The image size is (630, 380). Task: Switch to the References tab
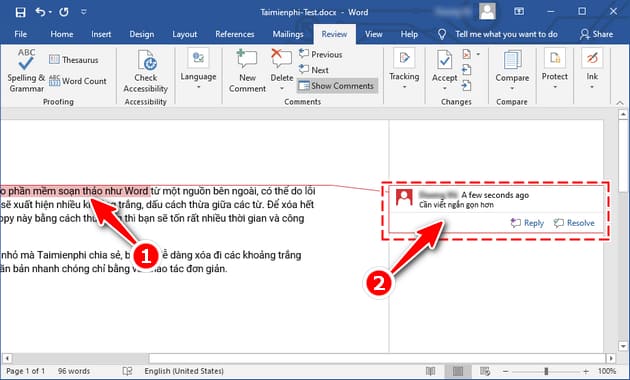pyautogui.click(x=235, y=34)
